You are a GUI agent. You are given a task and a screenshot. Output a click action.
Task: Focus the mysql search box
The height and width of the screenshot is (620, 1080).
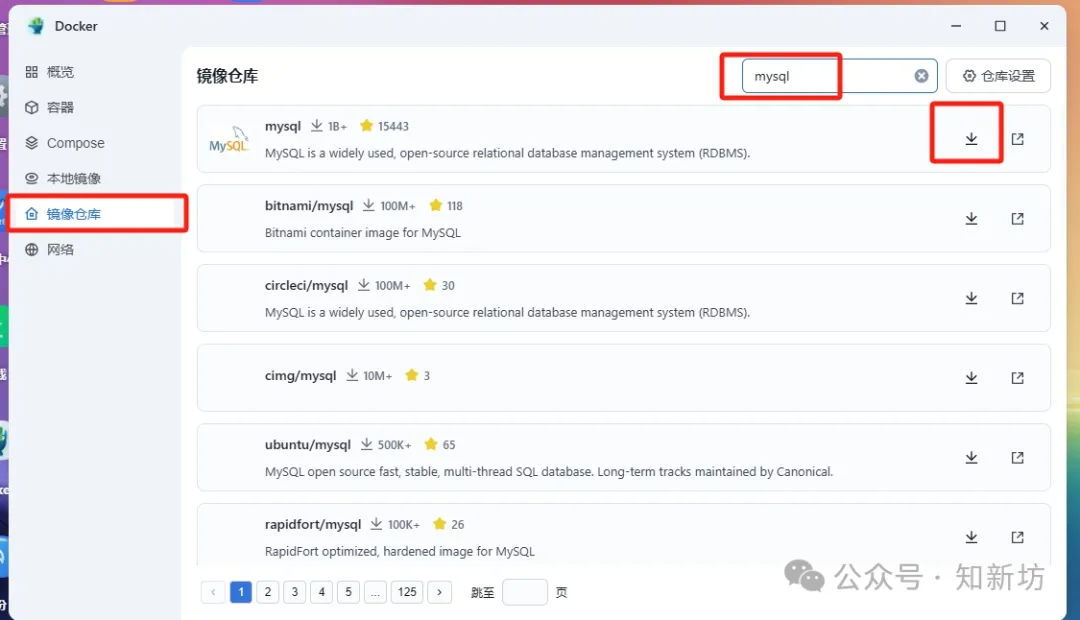click(825, 76)
